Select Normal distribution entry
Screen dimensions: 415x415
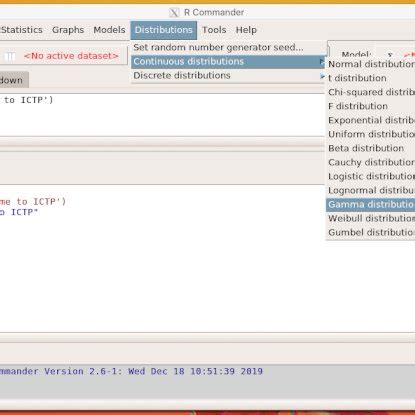pos(371,64)
